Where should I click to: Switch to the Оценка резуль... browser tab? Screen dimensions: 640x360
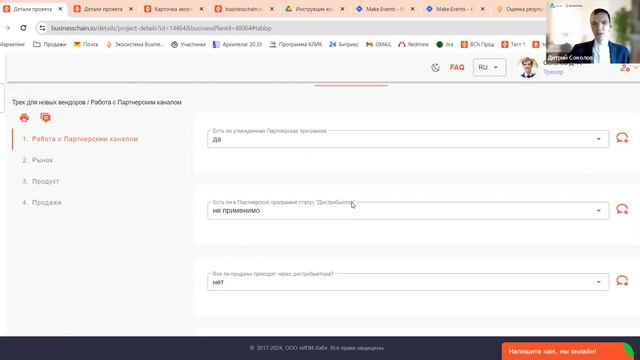click(519, 9)
